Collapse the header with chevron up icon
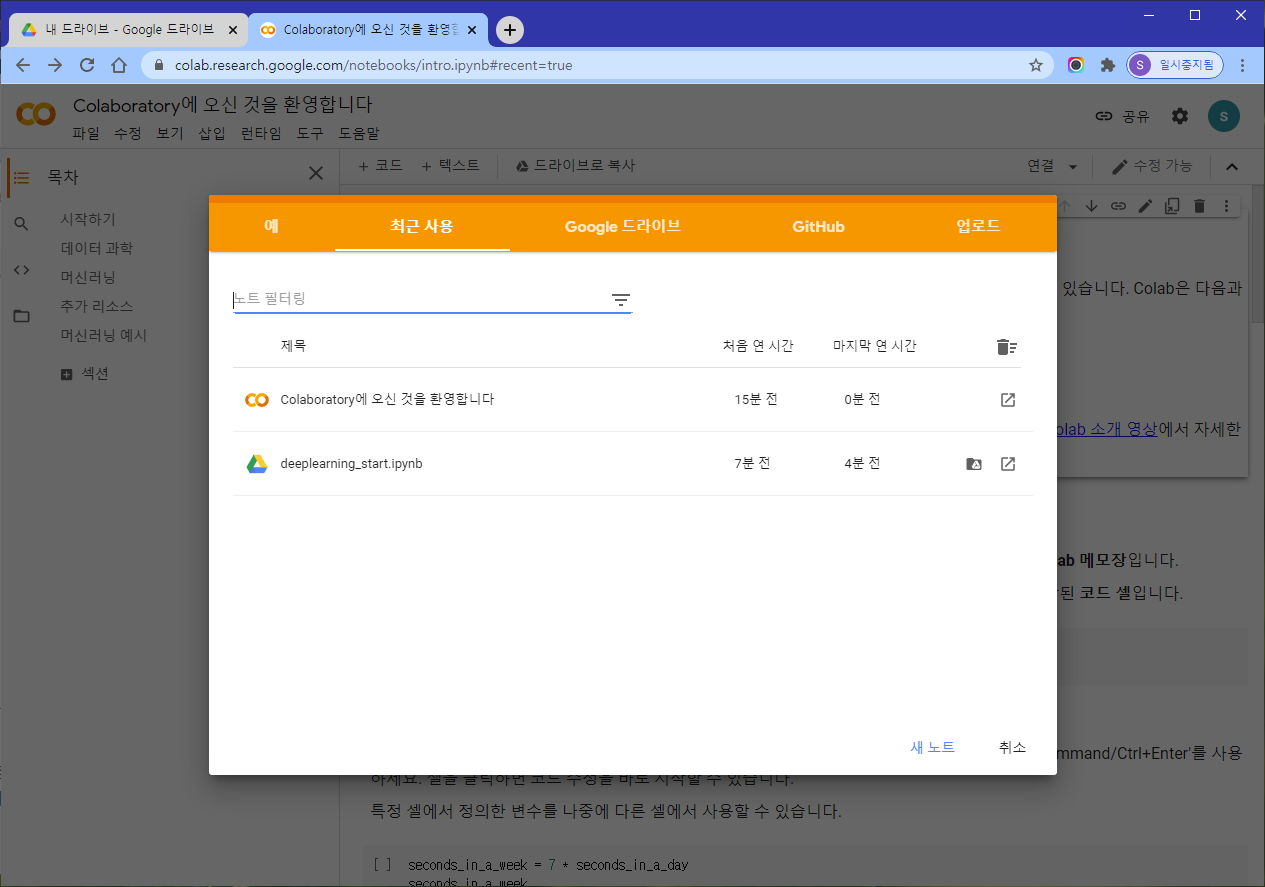The image size is (1265, 887). 1232,167
